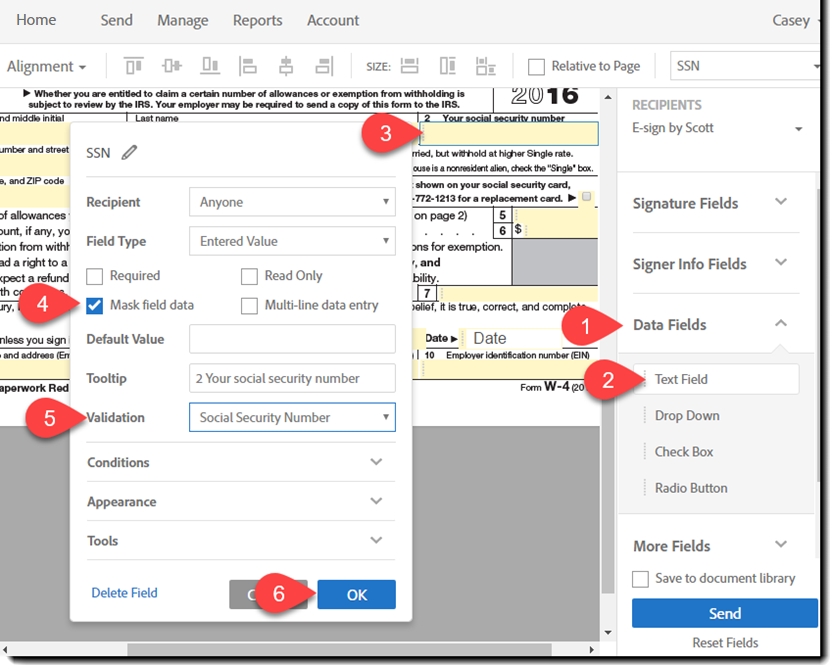The image size is (830, 665).
Task: Click the vertical scrollbar down arrow
Action: coord(608,633)
